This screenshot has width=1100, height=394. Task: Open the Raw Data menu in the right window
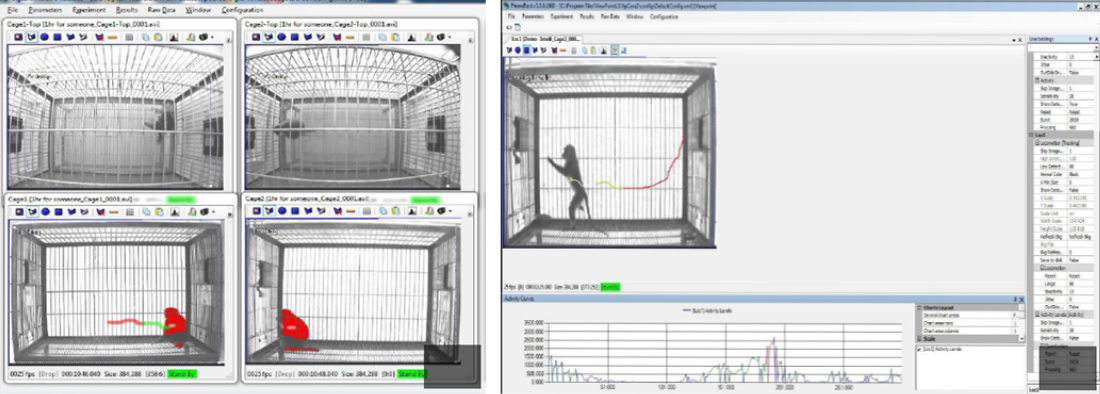610,16
